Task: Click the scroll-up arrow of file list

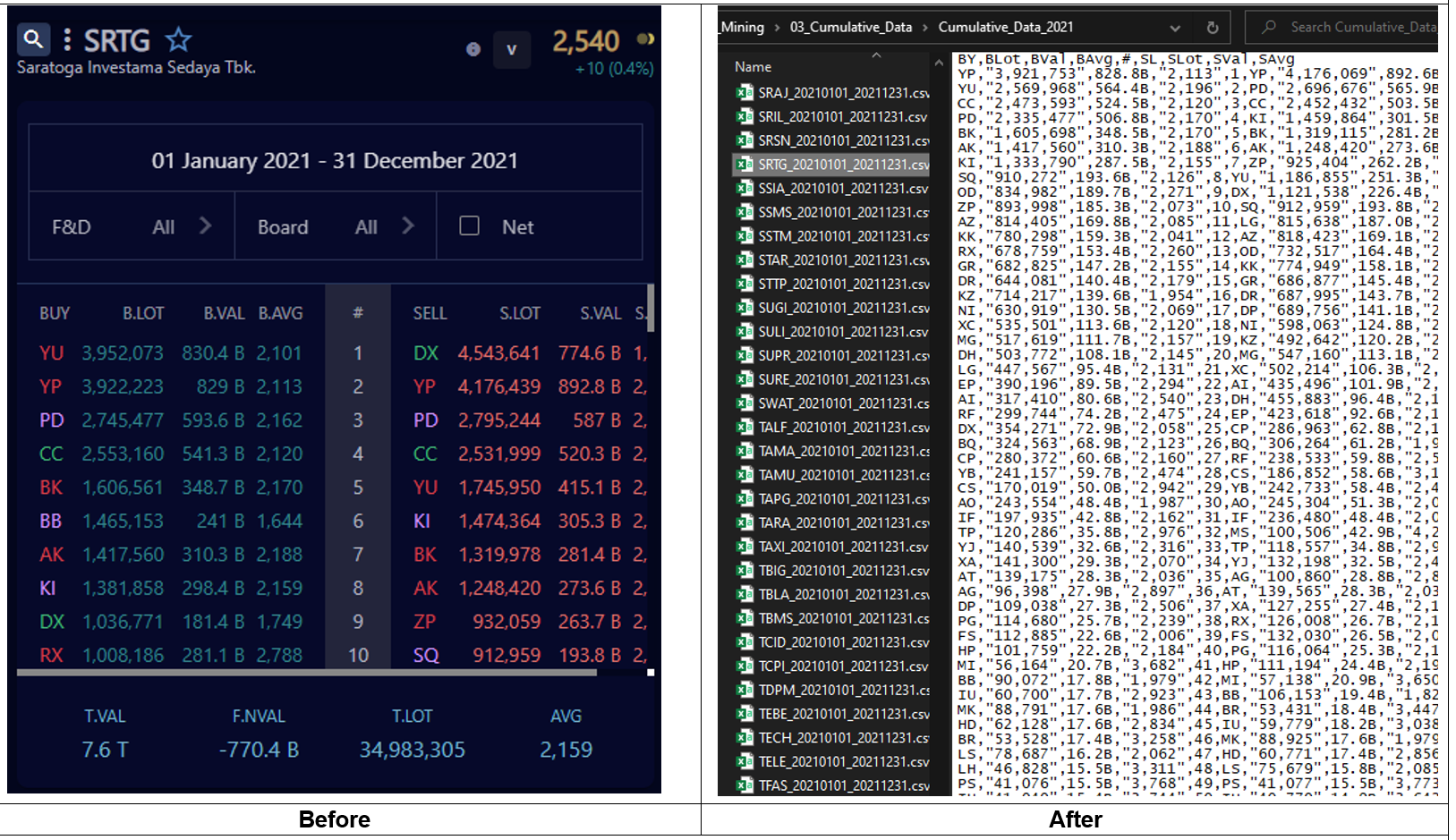Action: click(x=938, y=64)
